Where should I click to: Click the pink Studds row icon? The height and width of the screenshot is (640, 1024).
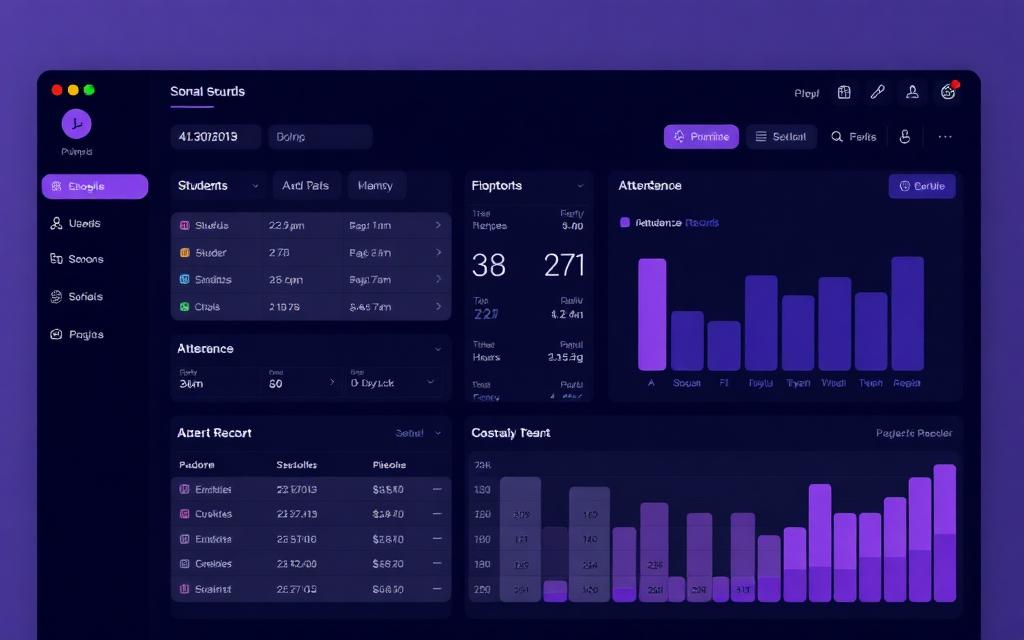[x=185, y=225]
